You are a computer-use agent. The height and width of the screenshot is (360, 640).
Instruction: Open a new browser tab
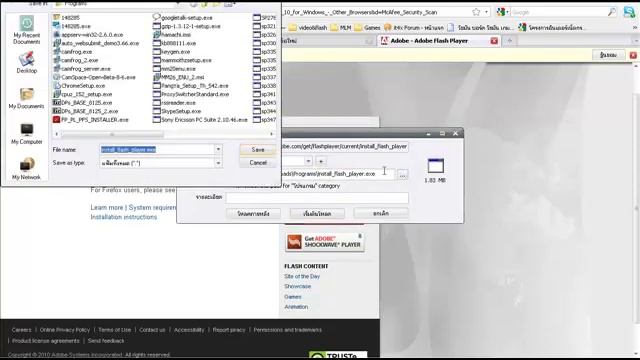(509, 41)
